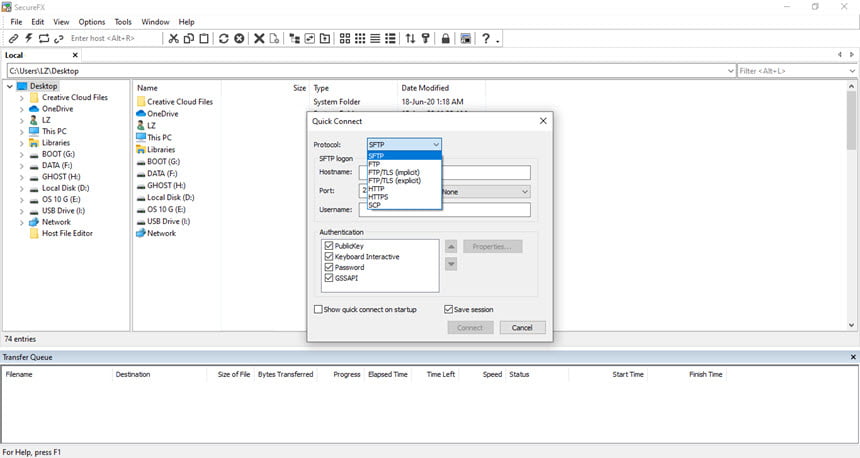Open the Edit menu
This screenshot has height=458, width=860.
[x=37, y=22]
